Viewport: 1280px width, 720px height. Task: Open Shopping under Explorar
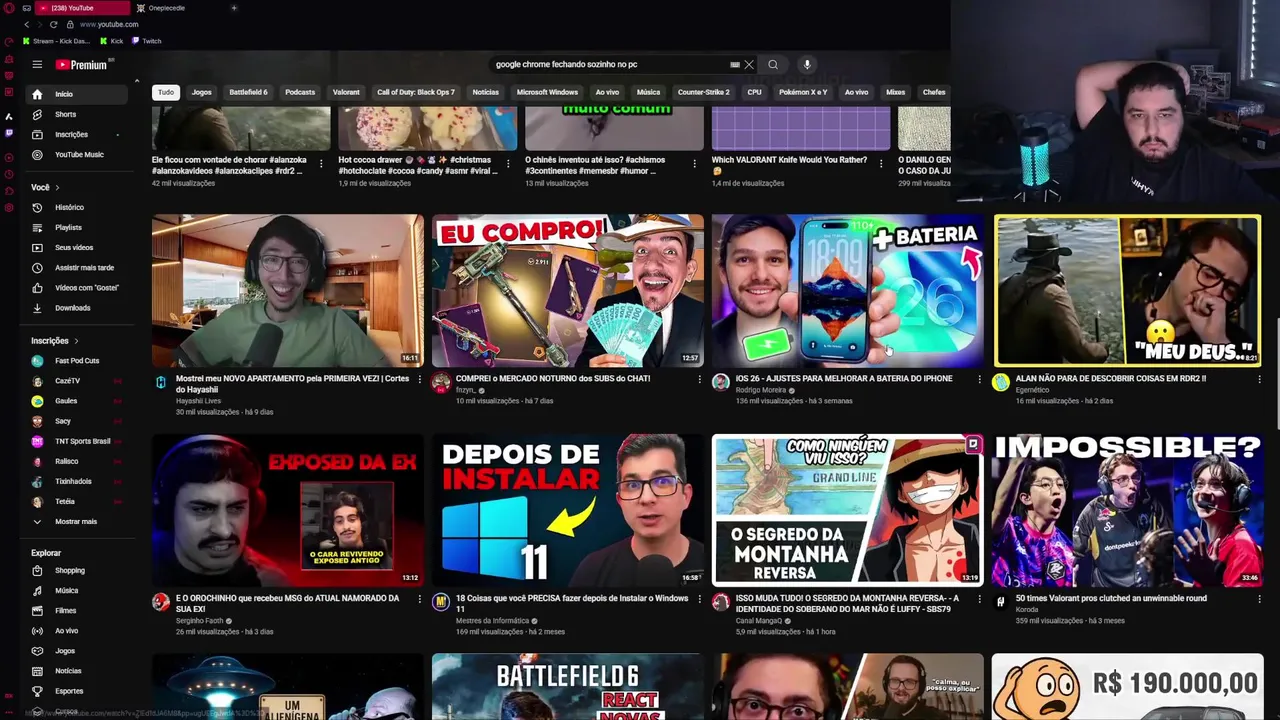pyautogui.click(x=70, y=571)
